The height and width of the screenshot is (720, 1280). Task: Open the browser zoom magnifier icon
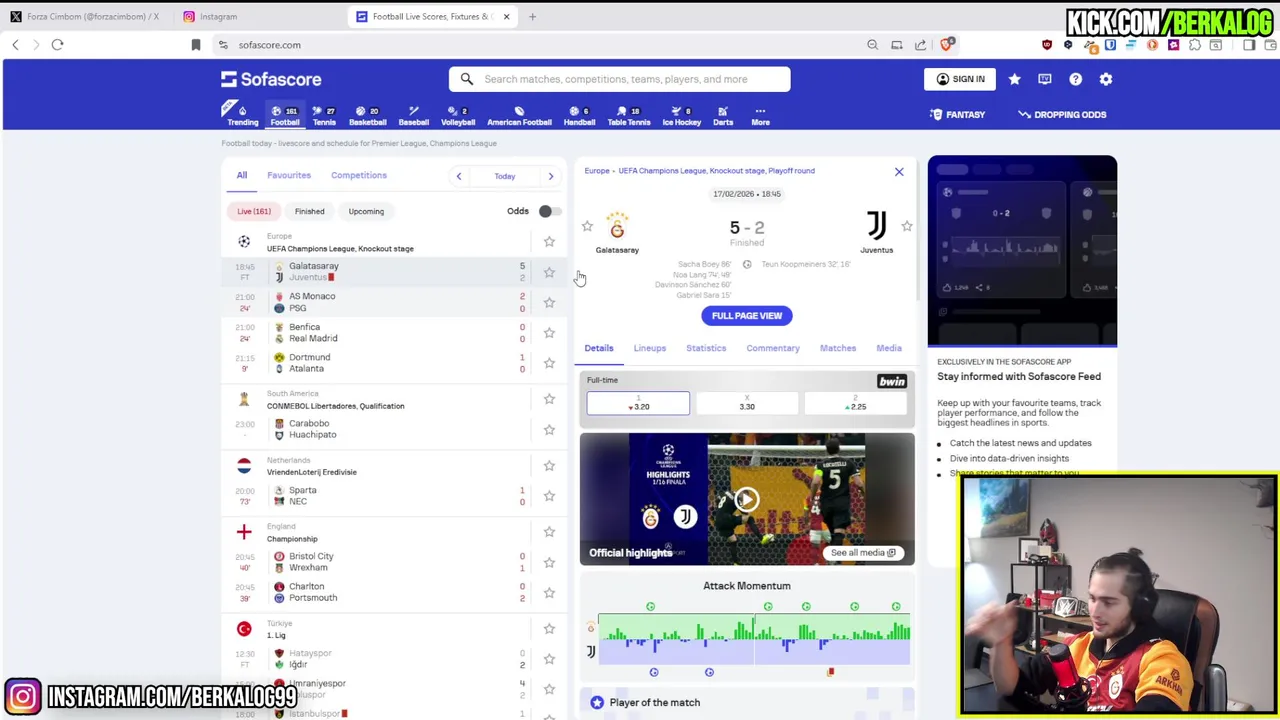click(x=872, y=45)
